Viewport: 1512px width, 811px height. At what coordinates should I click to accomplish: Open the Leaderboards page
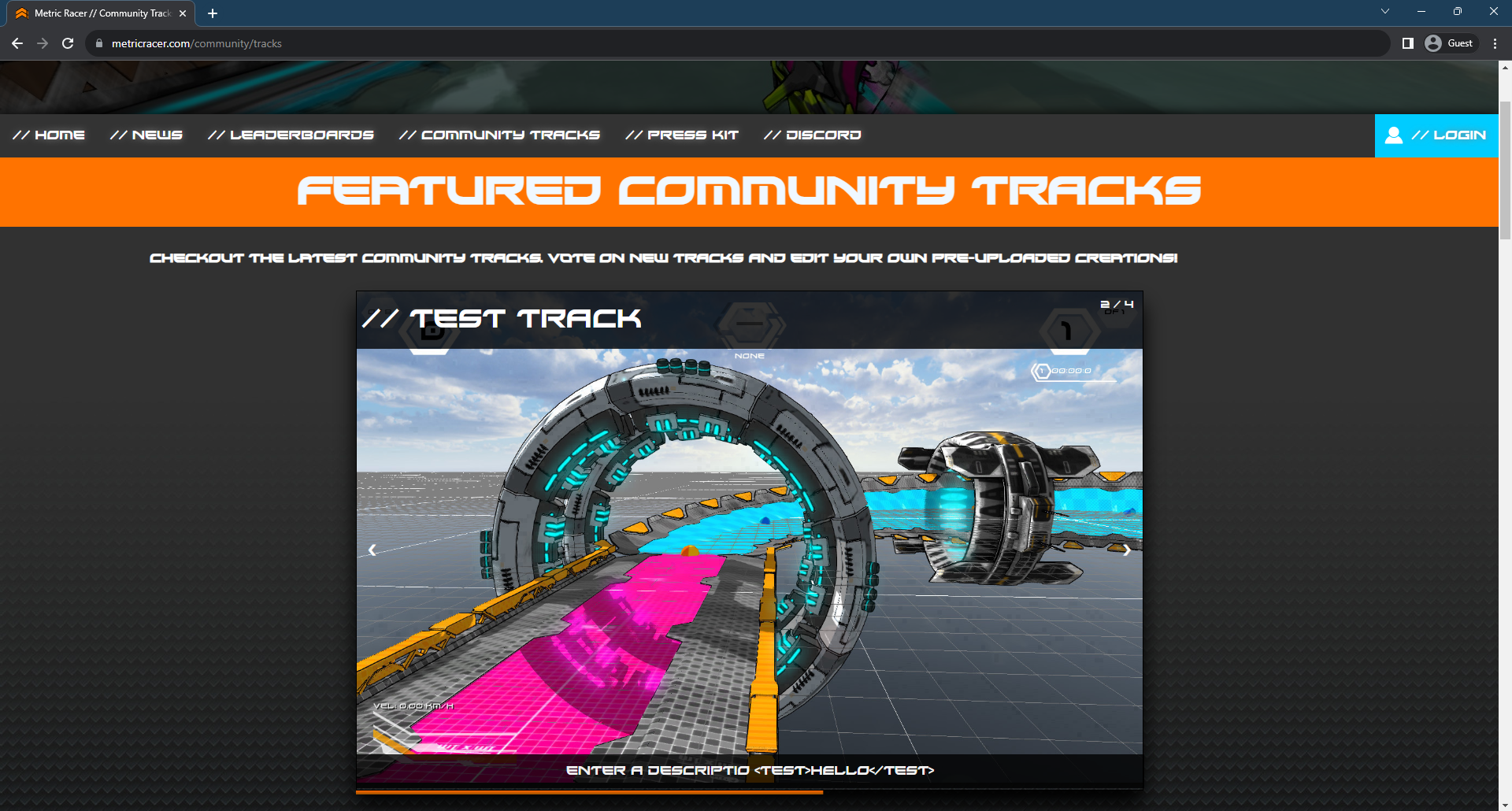click(291, 135)
